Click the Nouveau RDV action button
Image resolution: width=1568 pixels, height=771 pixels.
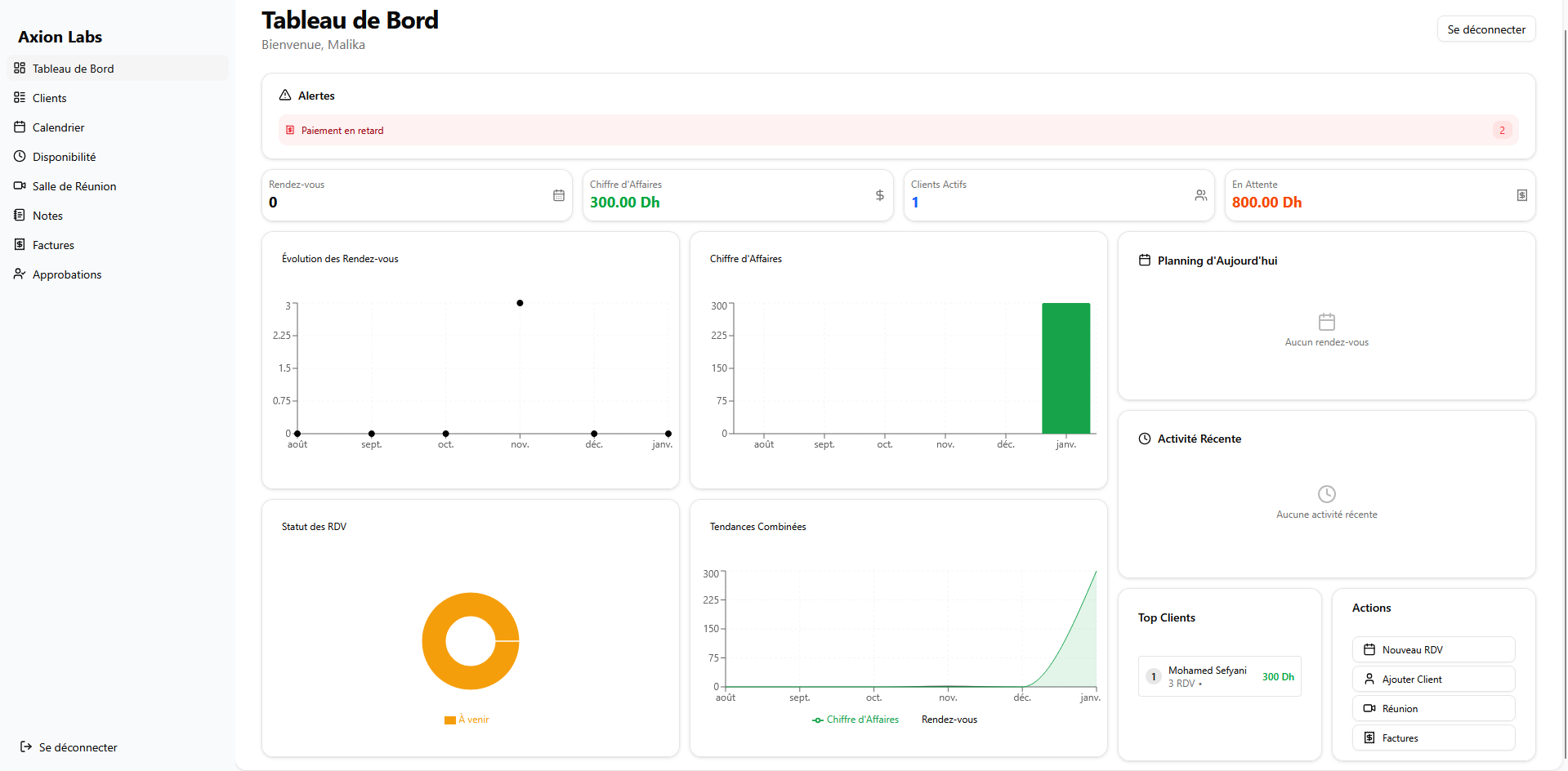coord(1433,649)
